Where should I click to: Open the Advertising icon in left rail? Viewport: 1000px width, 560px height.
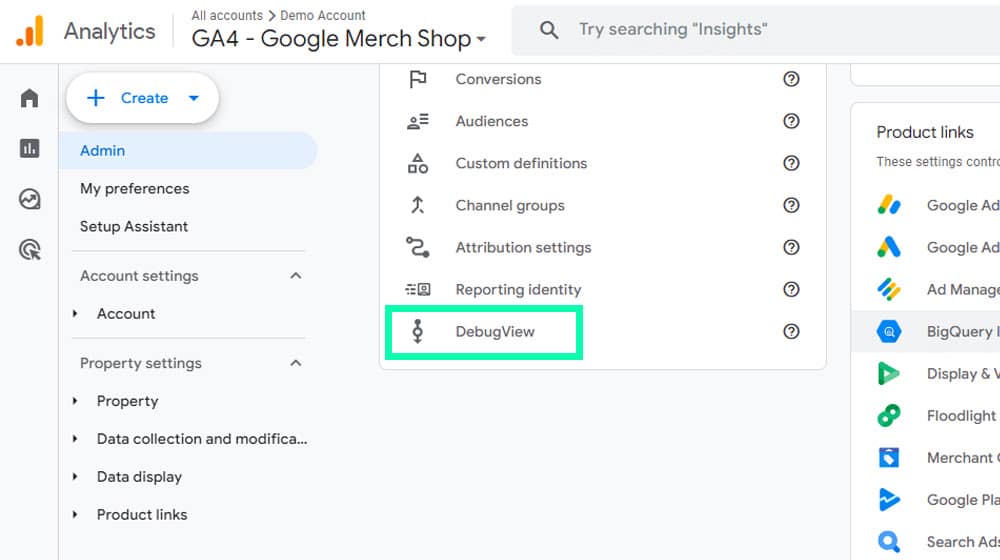pos(29,250)
